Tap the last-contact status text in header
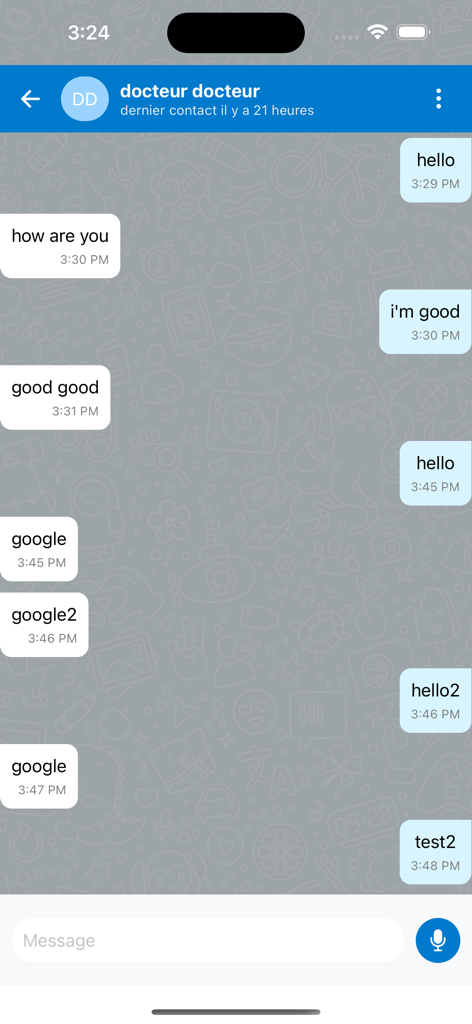This screenshot has width=472, height=1024. 217,110
